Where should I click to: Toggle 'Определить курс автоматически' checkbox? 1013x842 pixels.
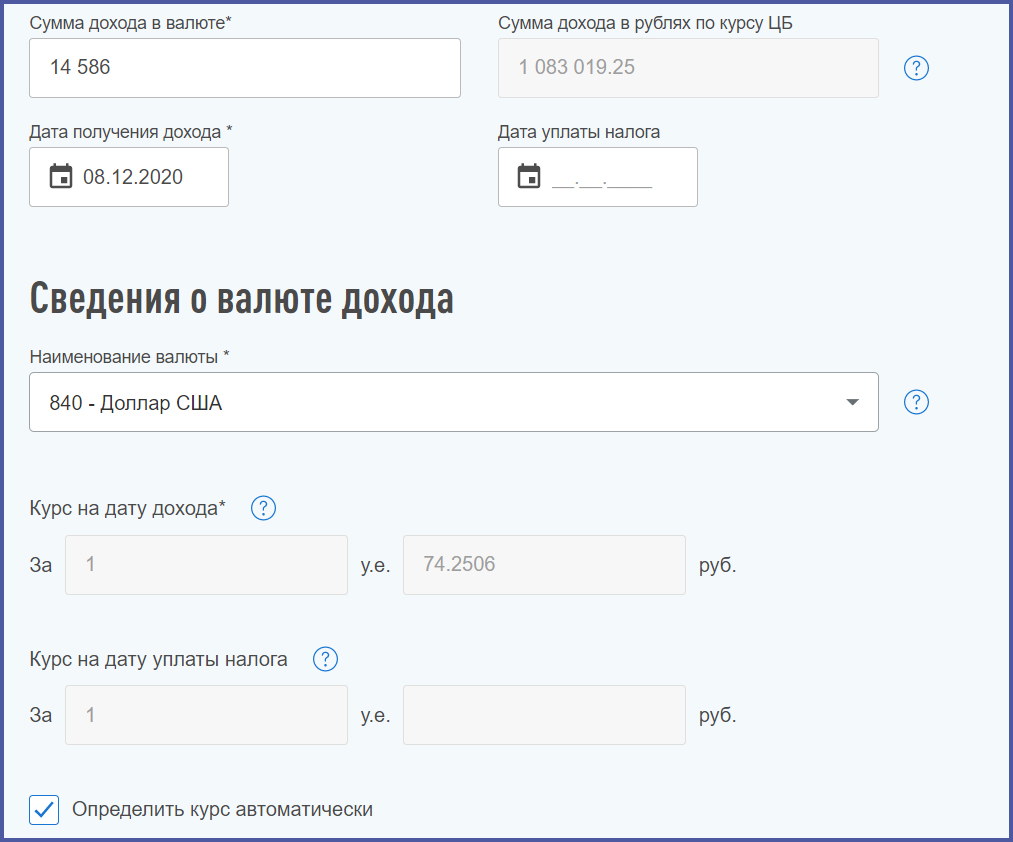click(x=44, y=810)
